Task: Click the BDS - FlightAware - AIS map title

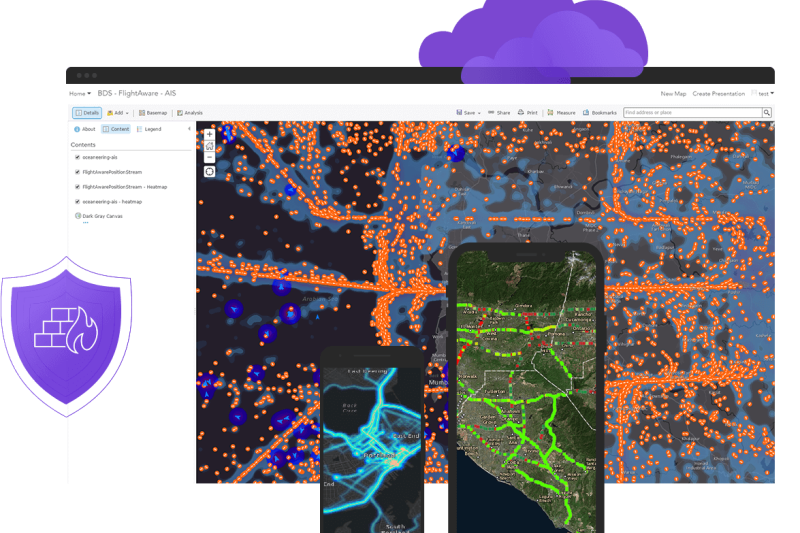Action: pyautogui.click(x=137, y=93)
